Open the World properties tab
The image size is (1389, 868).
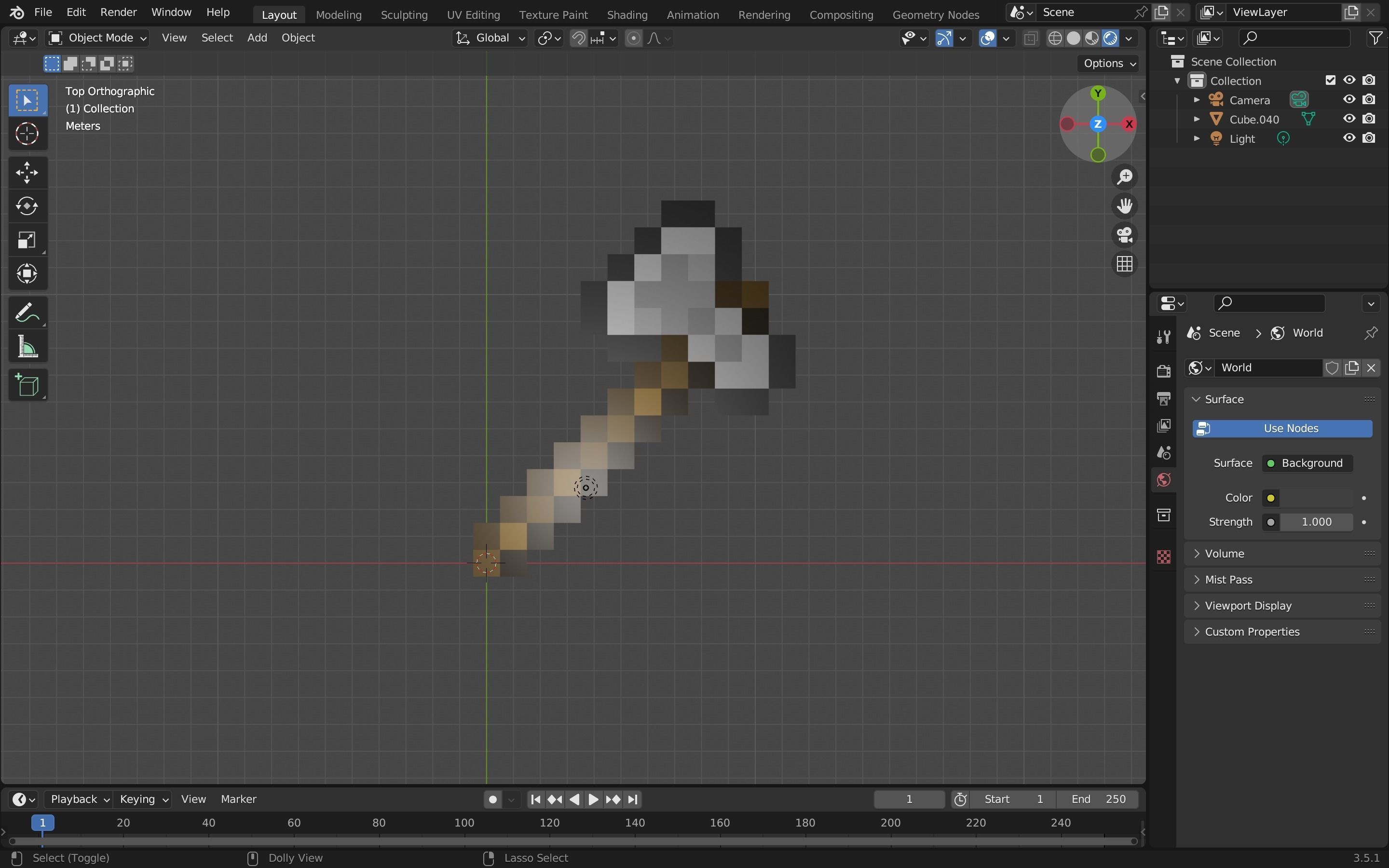coord(1163,480)
